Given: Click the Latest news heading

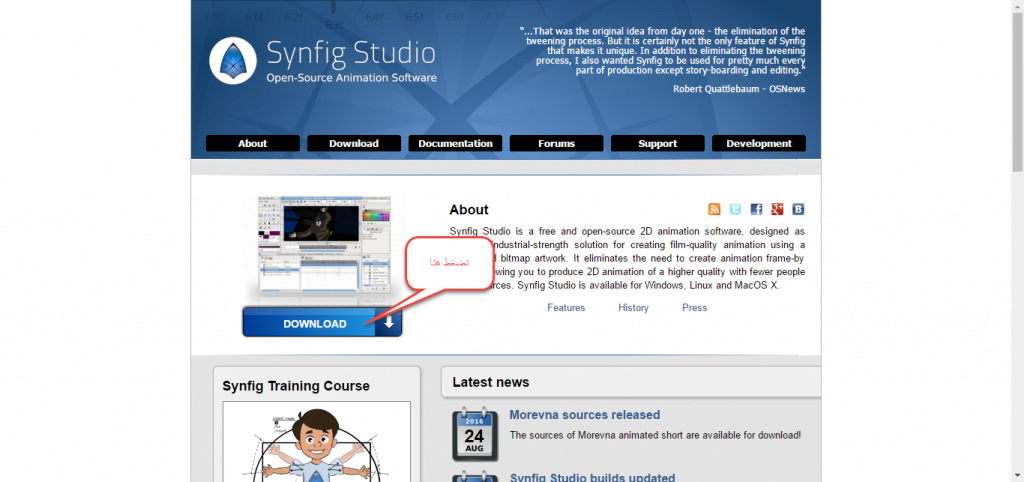Looking at the screenshot, I should tap(490, 382).
